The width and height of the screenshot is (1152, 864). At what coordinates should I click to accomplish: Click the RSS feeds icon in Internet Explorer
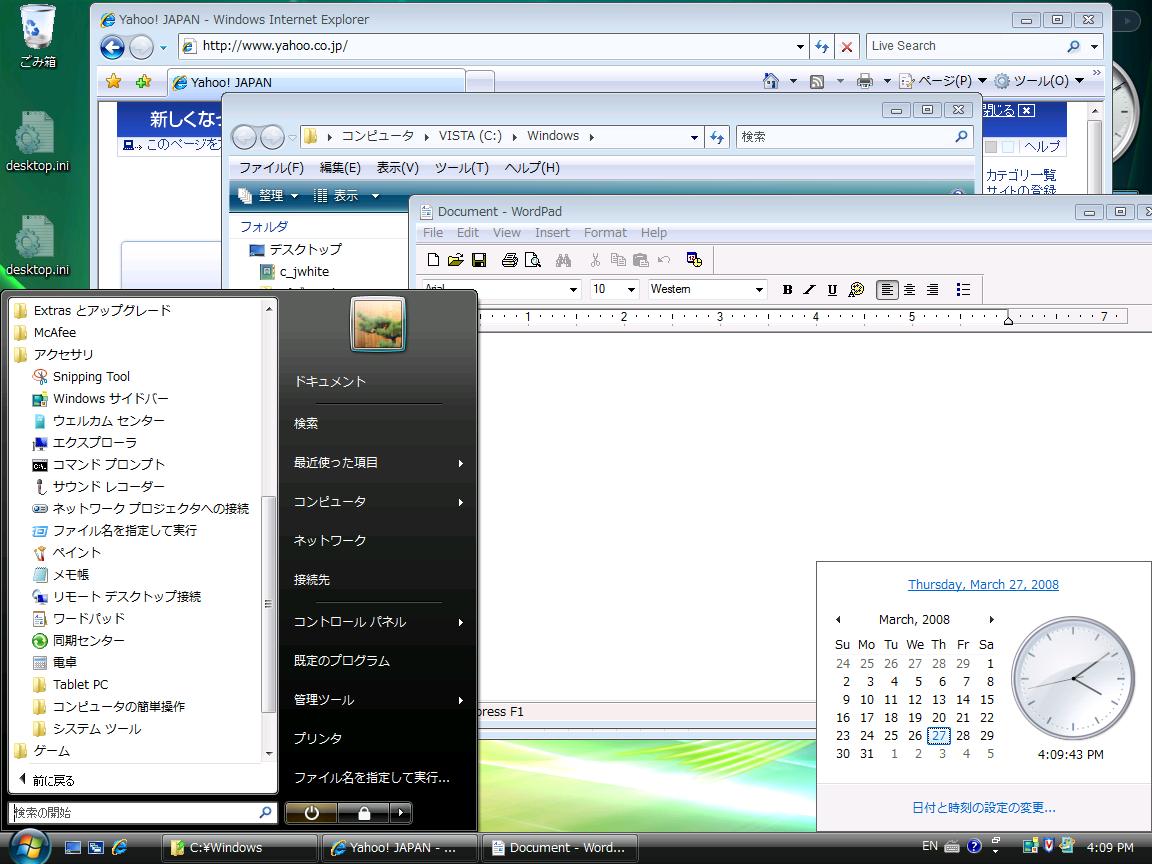pyautogui.click(x=816, y=82)
